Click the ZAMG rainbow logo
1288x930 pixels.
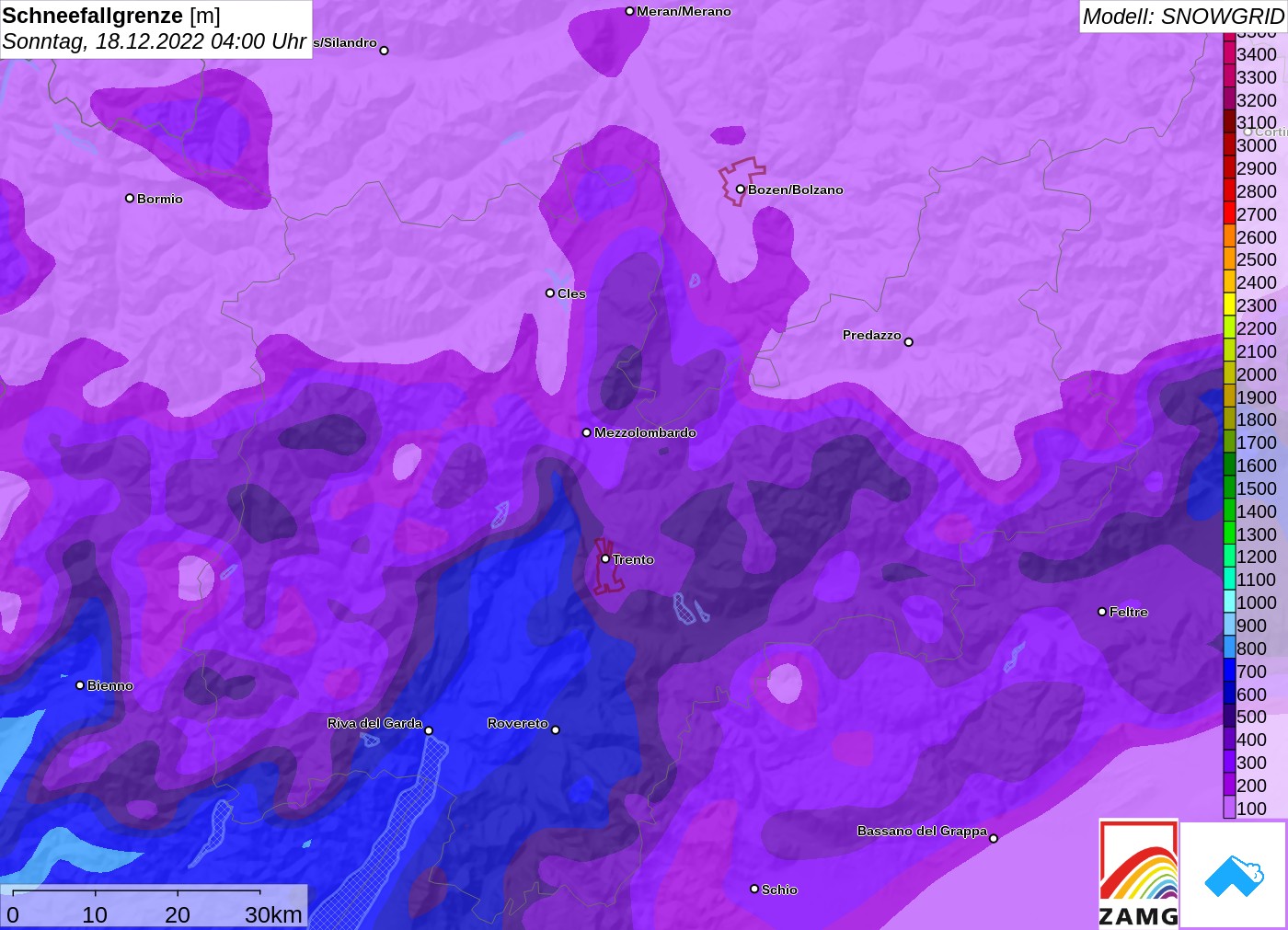(1139, 873)
